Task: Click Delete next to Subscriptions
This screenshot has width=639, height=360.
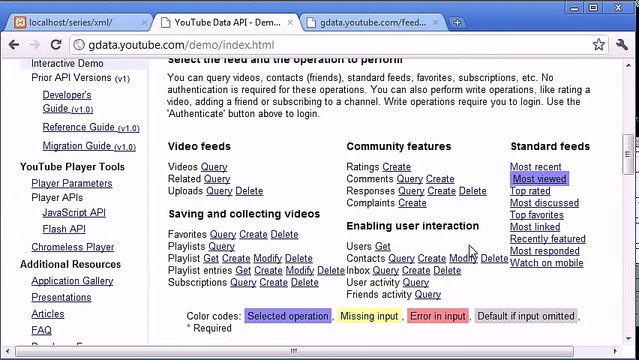Action: [x=304, y=283]
